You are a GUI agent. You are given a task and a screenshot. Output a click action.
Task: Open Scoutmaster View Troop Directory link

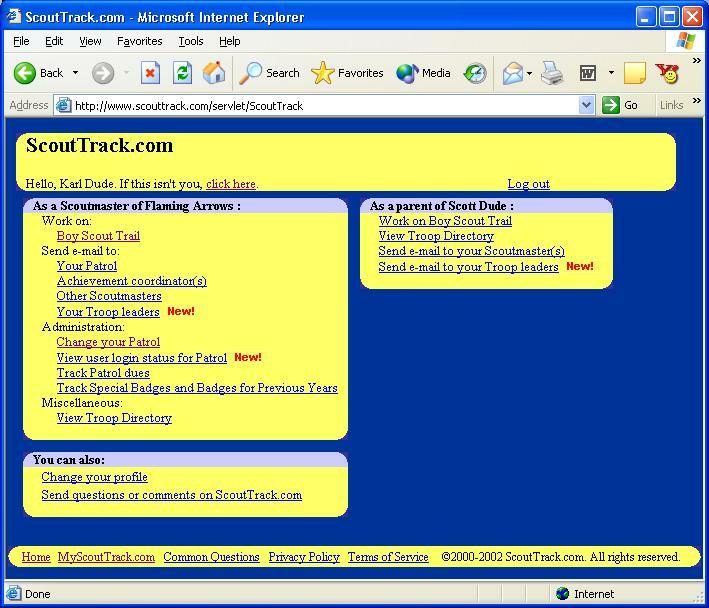114,418
